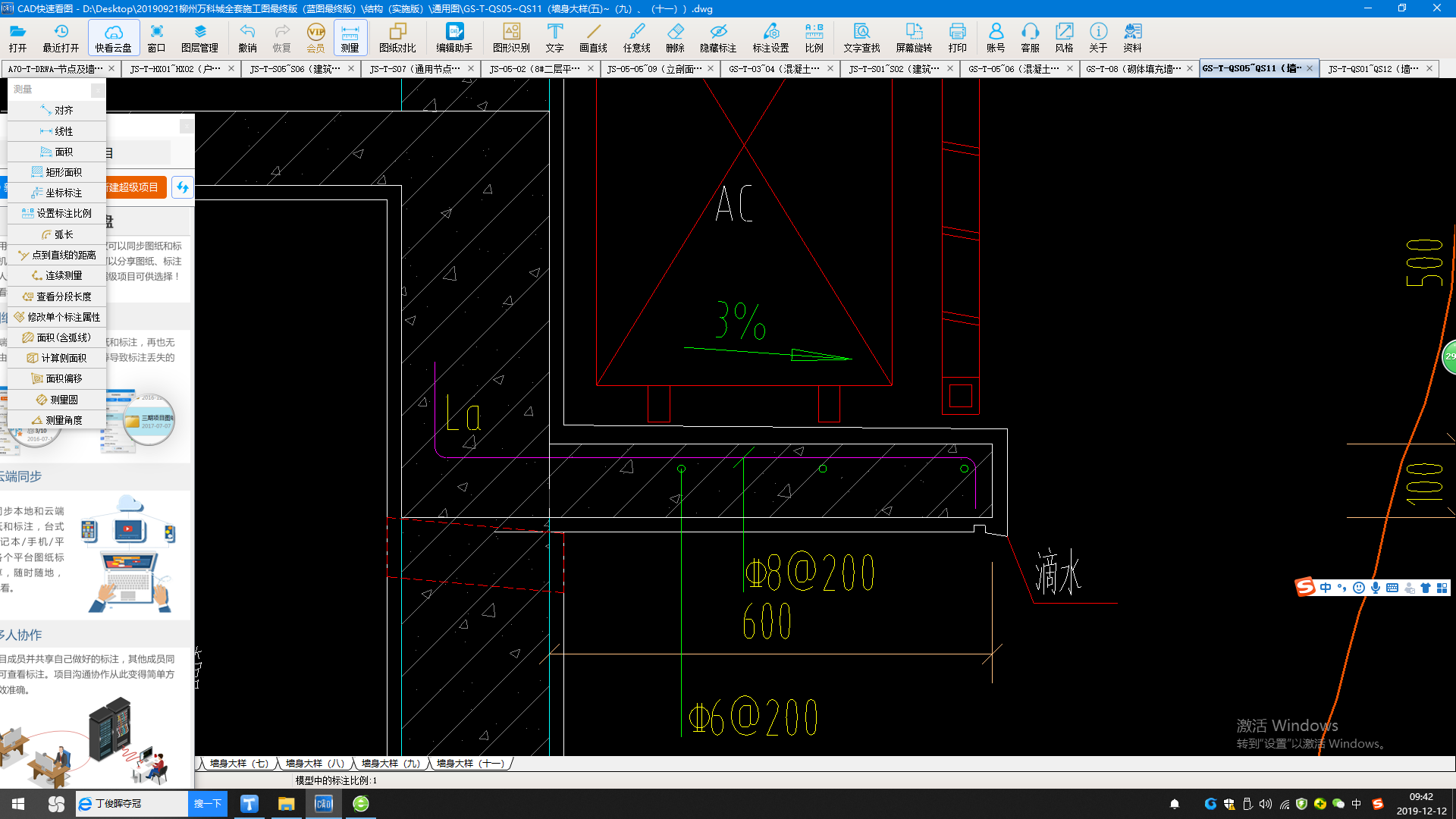Open Windows Start menu
The image size is (1456, 819).
[x=18, y=804]
